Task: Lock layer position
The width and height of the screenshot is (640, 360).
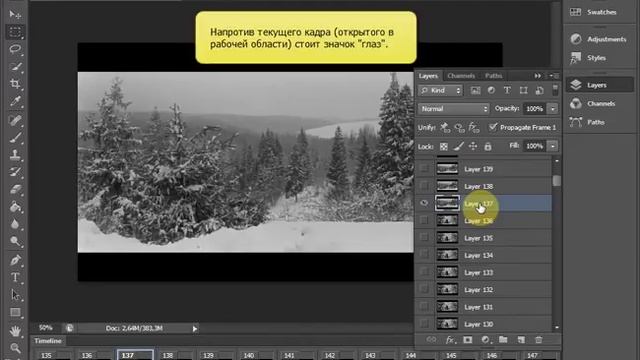Action: click(x=473, y=146)
